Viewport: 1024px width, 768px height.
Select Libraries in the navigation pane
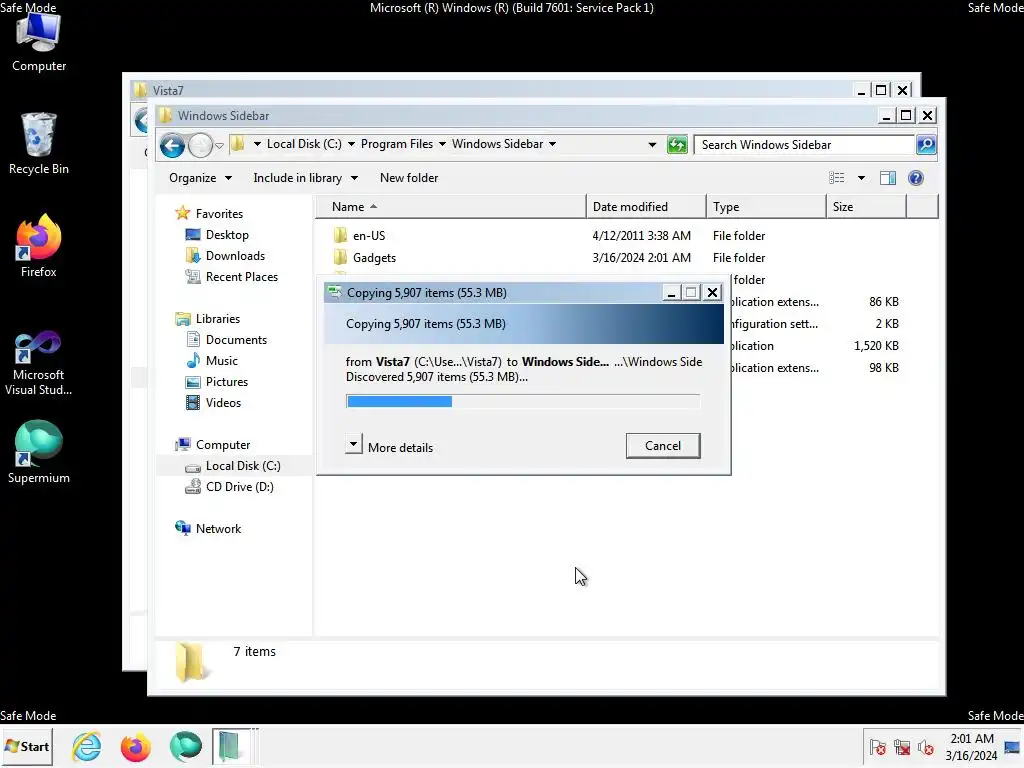(x=217, y=319)
